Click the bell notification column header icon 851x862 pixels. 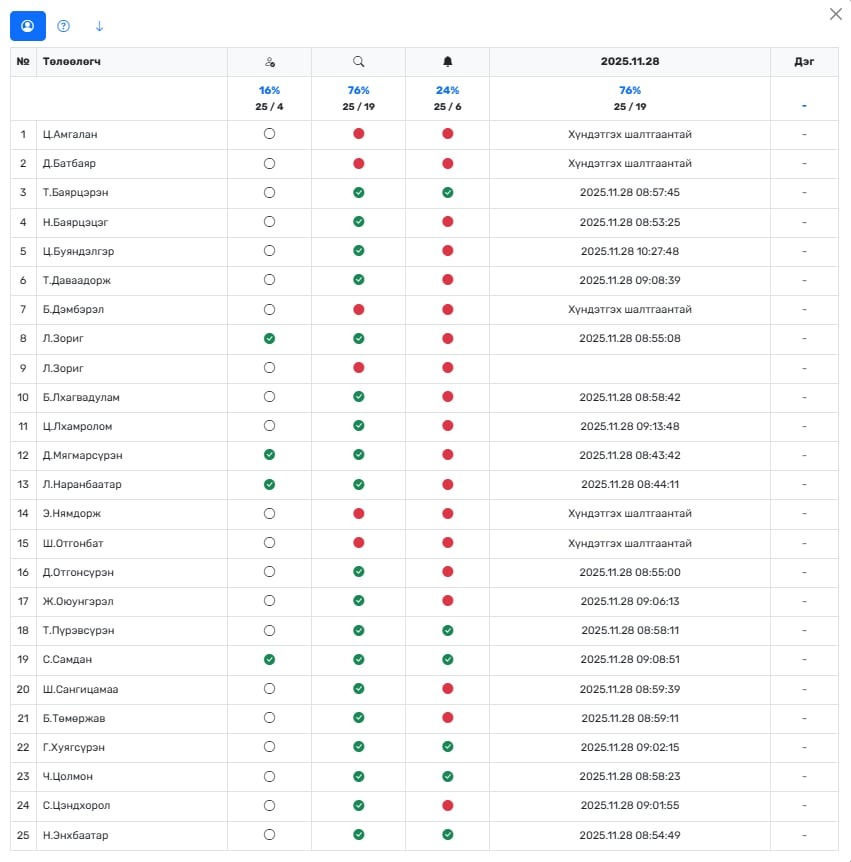[x=447, y=62]
